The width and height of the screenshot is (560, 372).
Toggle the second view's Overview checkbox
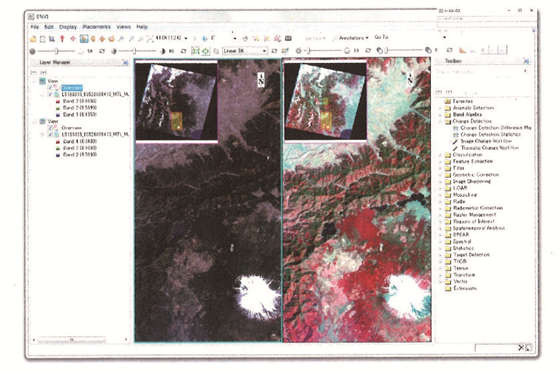[51, 127]
